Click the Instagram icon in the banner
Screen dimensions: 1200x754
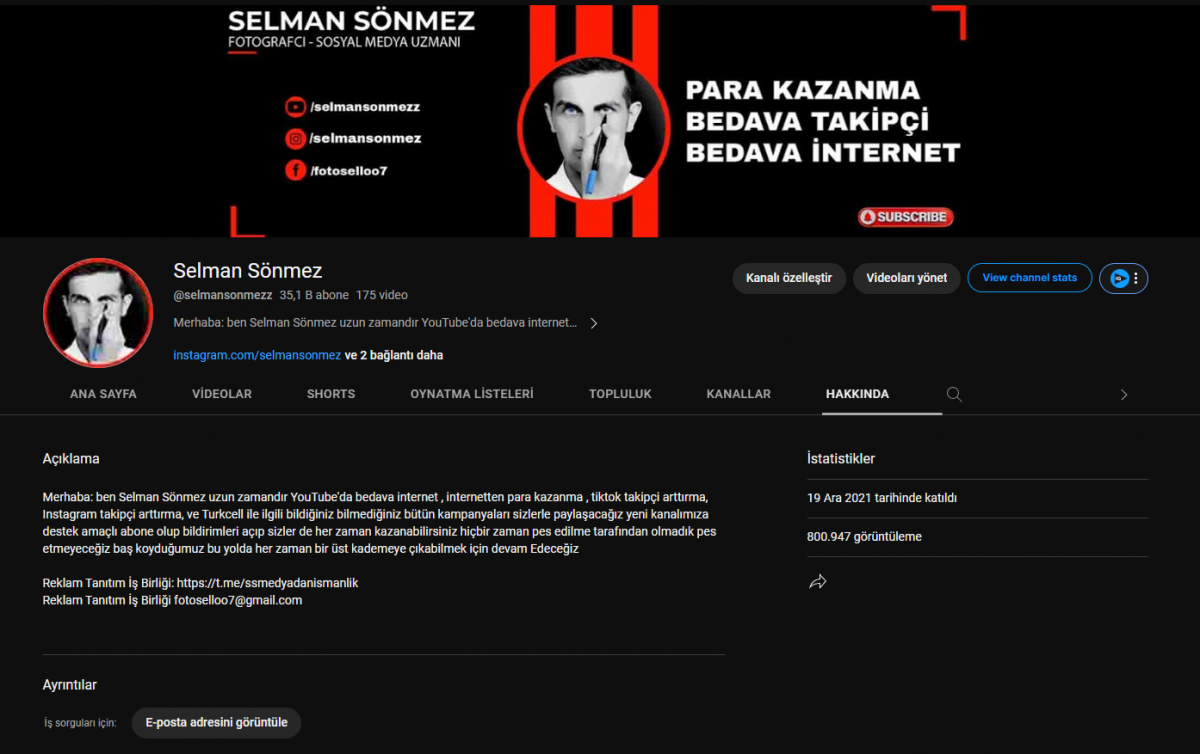(x=295, y=139)
